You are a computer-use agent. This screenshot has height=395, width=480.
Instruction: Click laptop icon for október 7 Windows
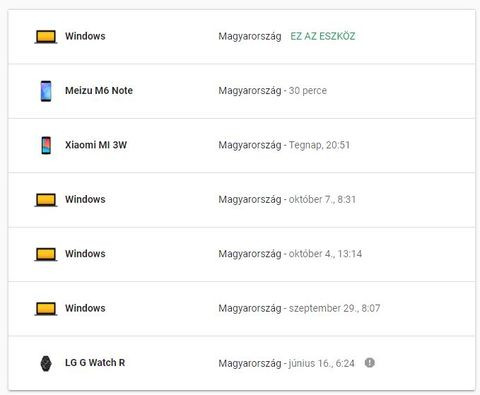click(46, 200)
